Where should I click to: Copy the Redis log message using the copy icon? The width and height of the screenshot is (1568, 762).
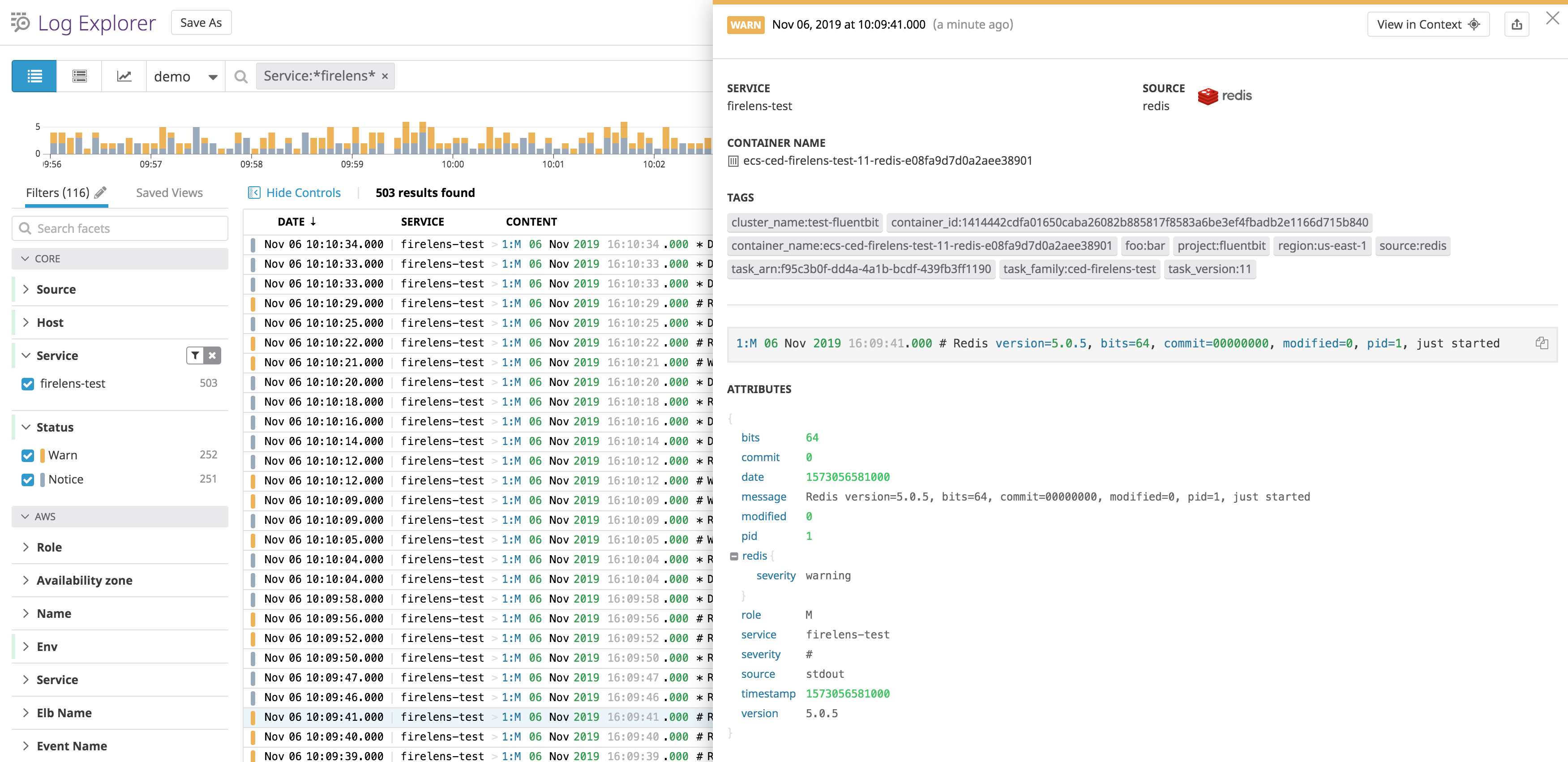click(1542, 342)
